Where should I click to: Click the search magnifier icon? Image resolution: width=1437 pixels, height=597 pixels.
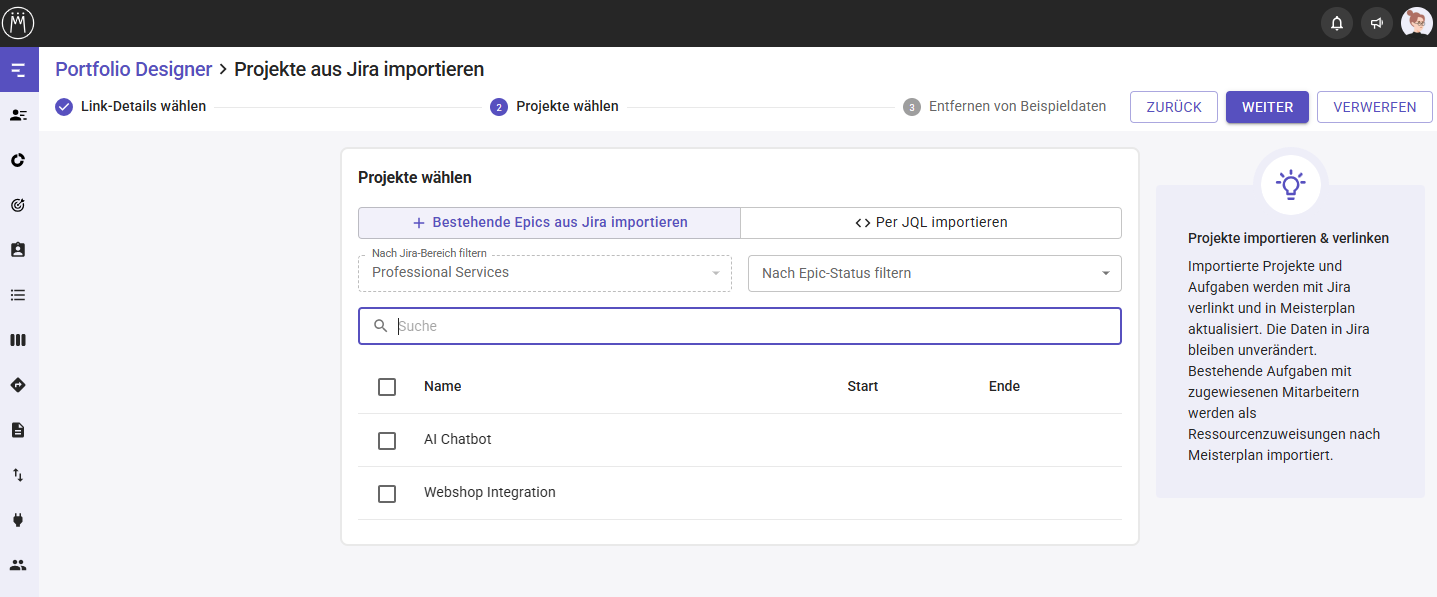click(380, 326)
